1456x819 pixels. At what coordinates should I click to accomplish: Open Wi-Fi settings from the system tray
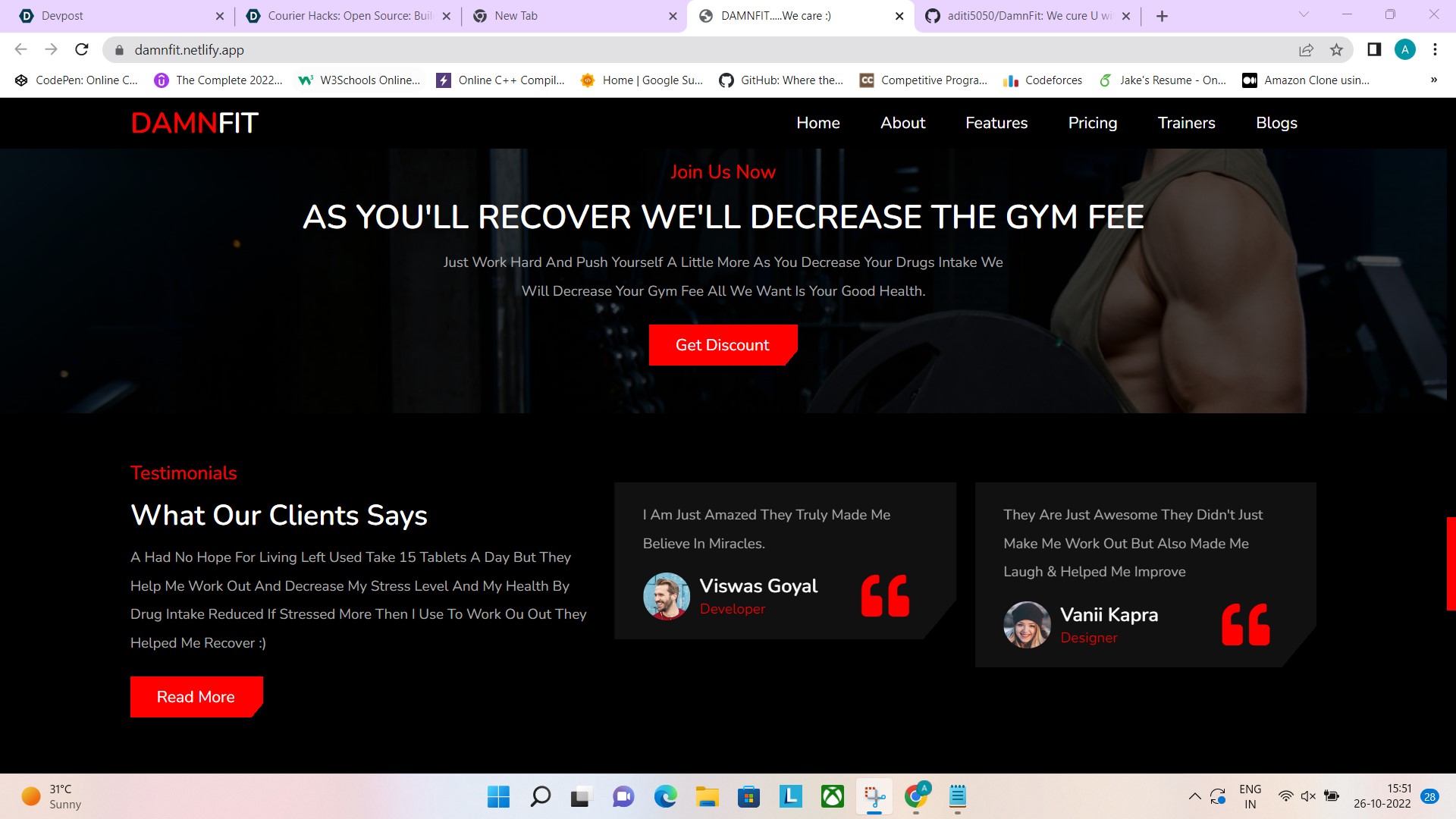coord(1285,796)
